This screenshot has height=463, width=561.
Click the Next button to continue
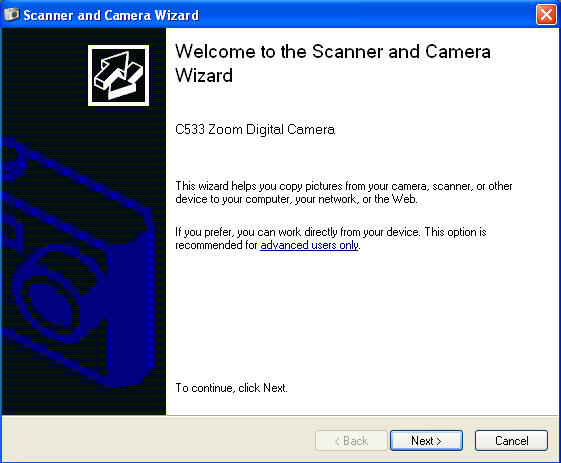pos(426,440)
